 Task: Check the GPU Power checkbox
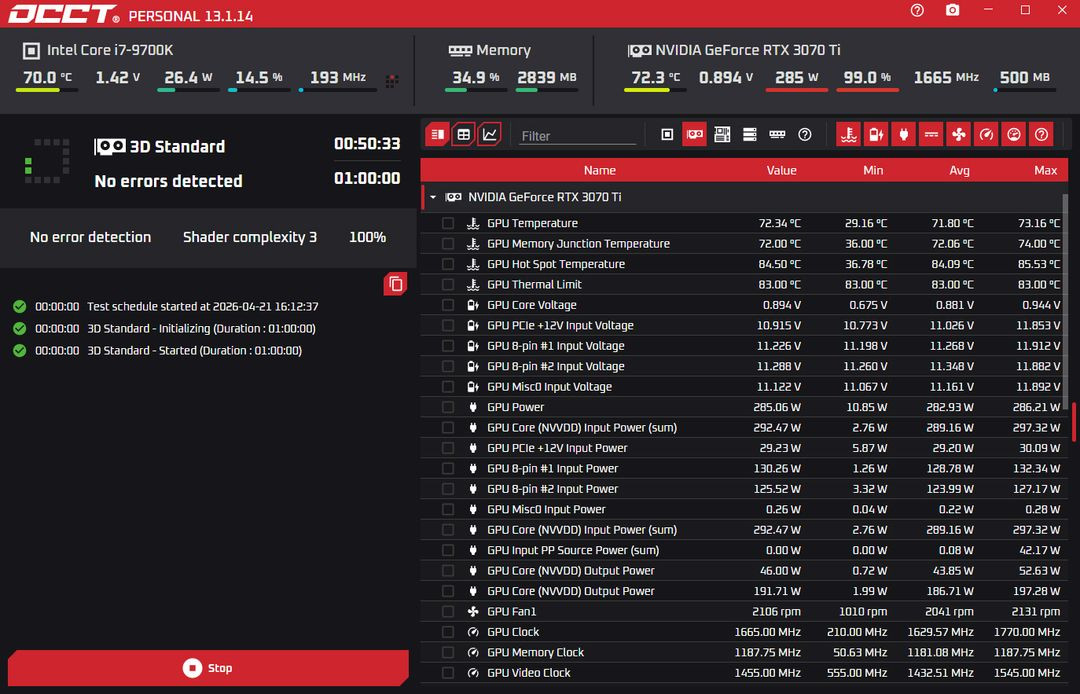(x=448, y=407)
